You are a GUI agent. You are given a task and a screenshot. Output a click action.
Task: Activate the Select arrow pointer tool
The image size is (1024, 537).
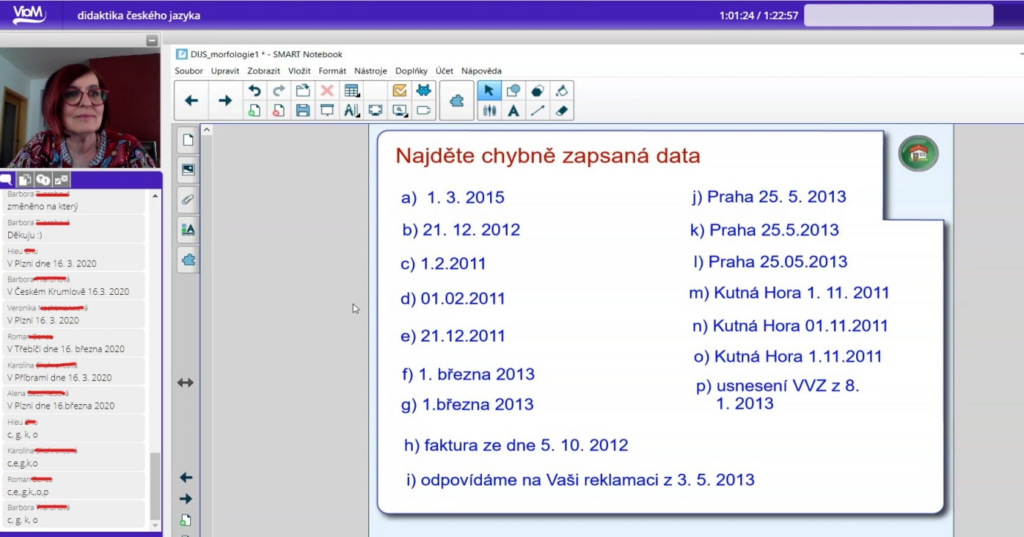[489, 91]
